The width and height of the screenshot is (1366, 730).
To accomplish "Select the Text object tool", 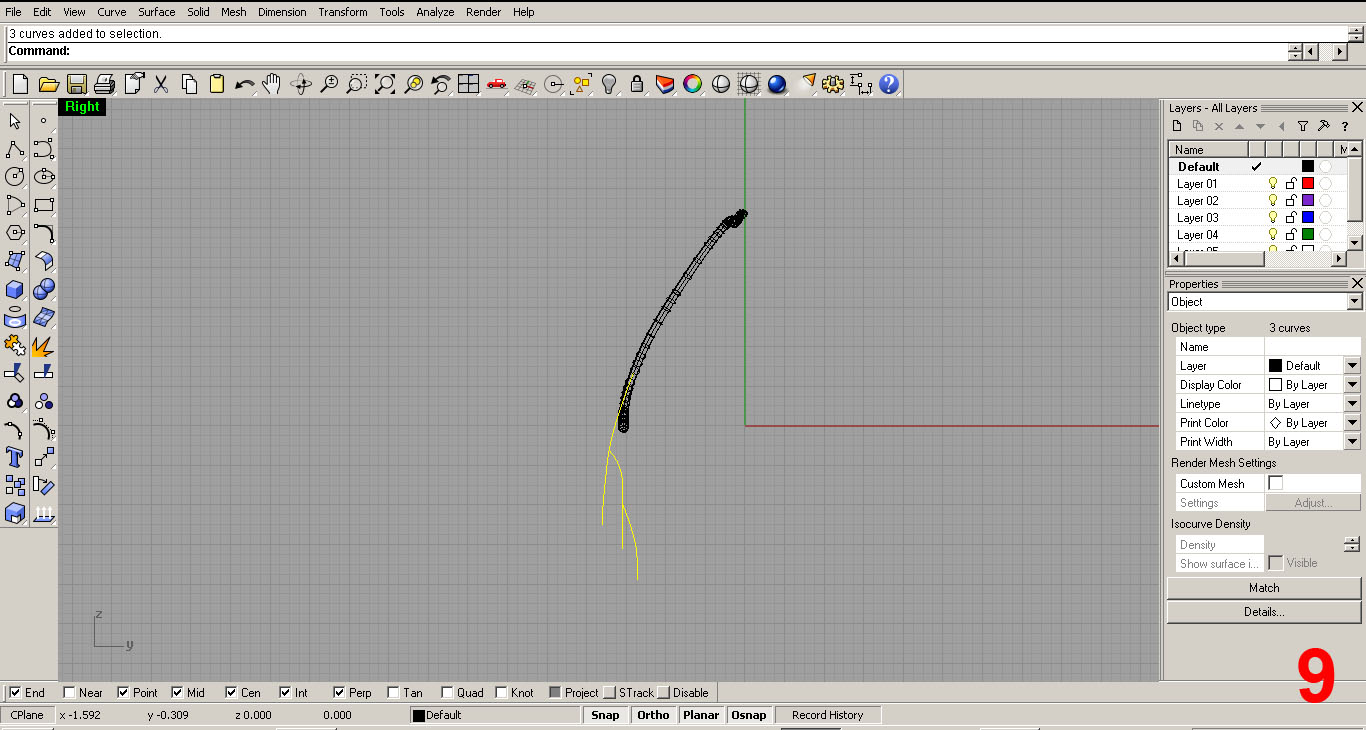I will pos(15,457).
